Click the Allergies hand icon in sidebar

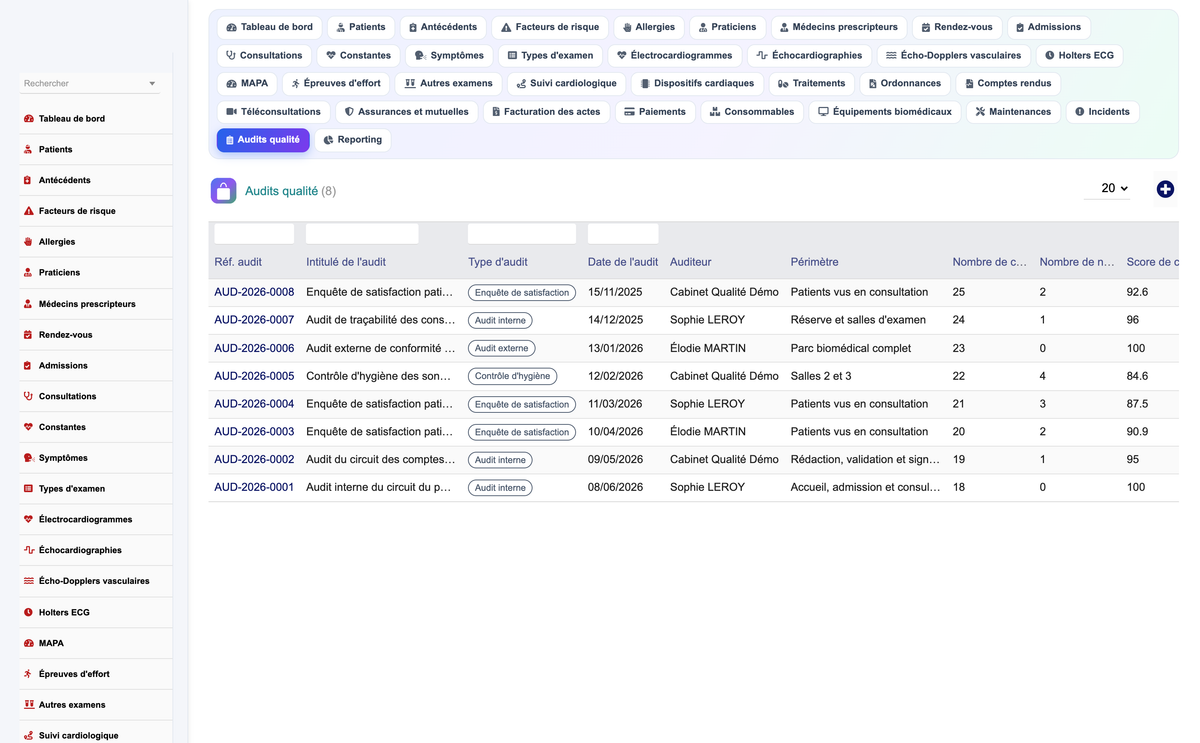(x=28, y=242)
